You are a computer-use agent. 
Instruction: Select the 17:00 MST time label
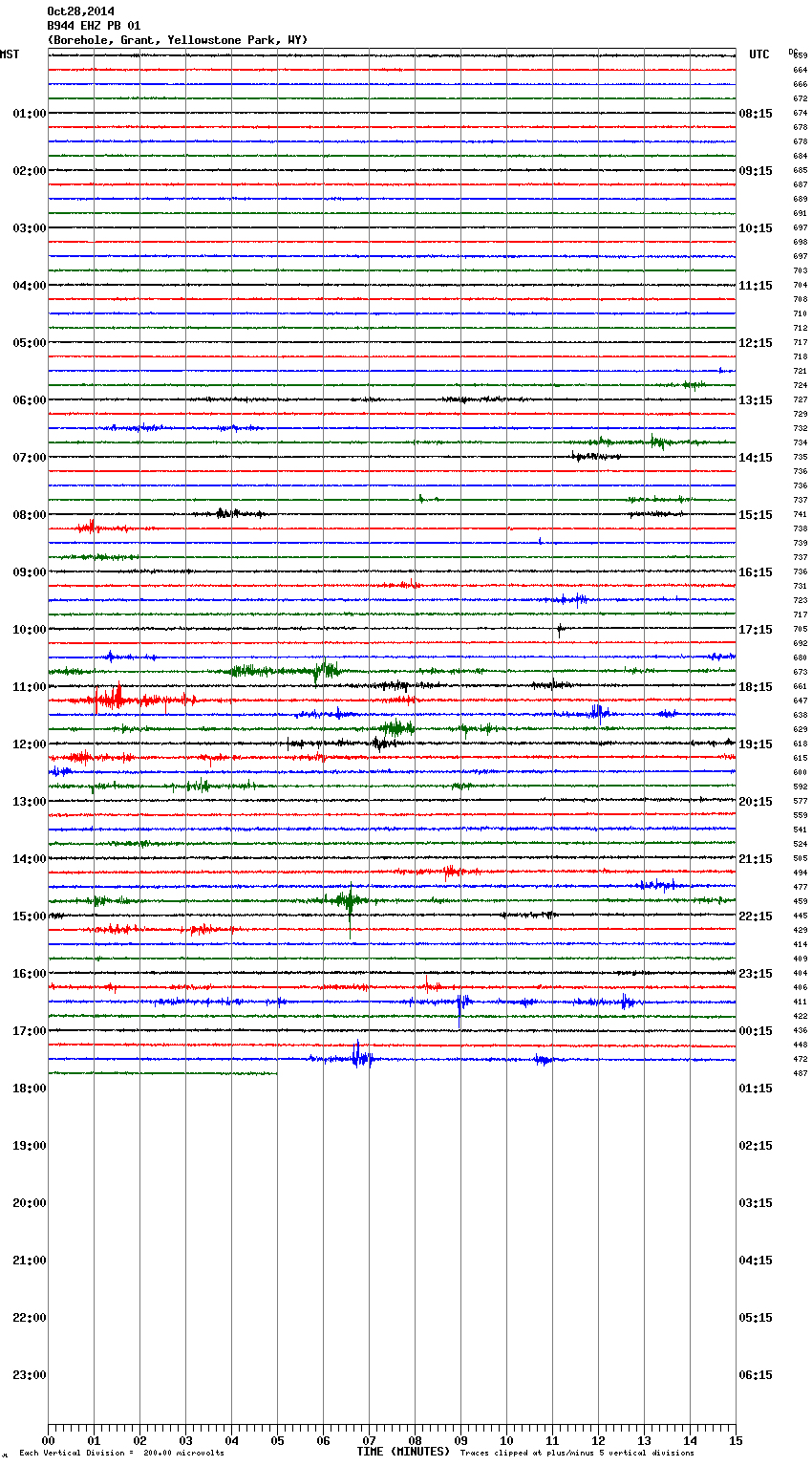pos(30,1031)
